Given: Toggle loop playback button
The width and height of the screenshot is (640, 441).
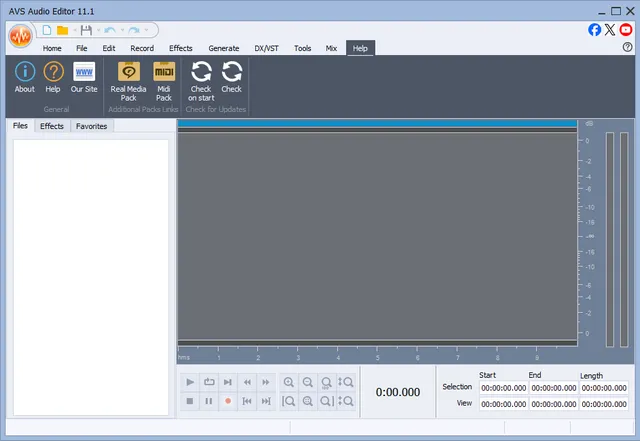Looking at the screenshot, I should [x=209, y=382].
